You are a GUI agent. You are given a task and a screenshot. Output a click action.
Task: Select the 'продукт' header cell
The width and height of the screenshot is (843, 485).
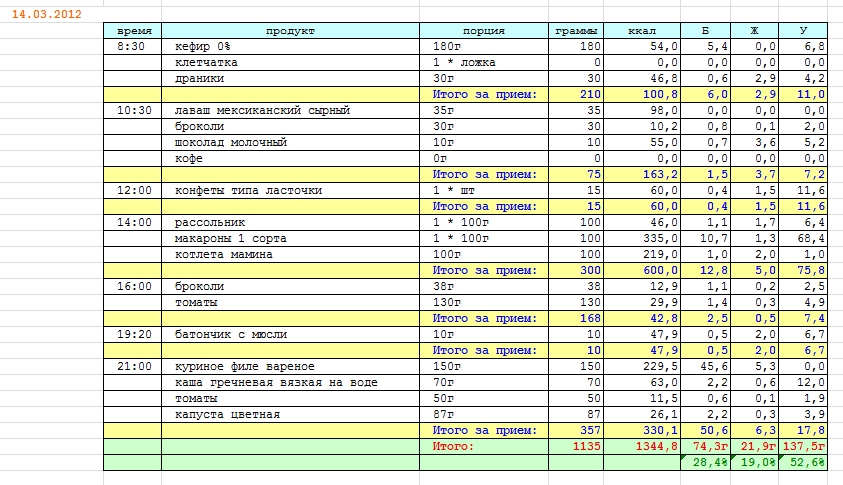[290, 30]
